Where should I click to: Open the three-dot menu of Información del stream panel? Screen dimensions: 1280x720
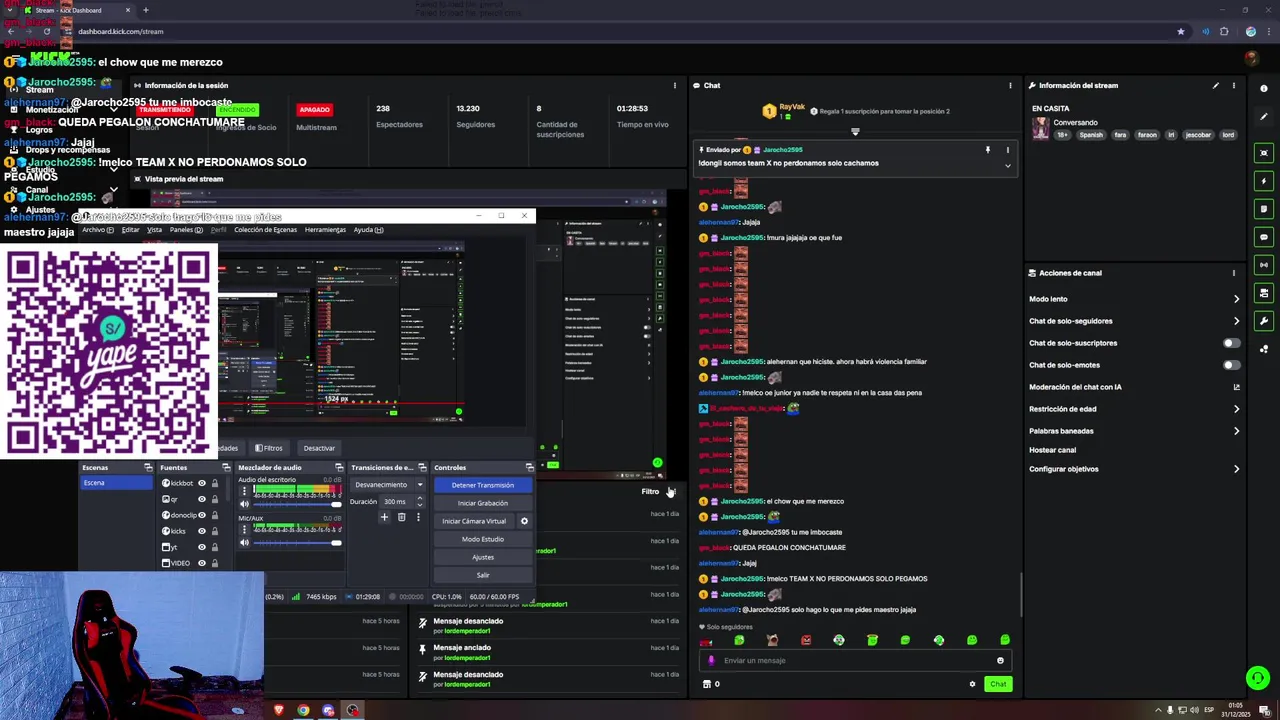coord(1234,86)
